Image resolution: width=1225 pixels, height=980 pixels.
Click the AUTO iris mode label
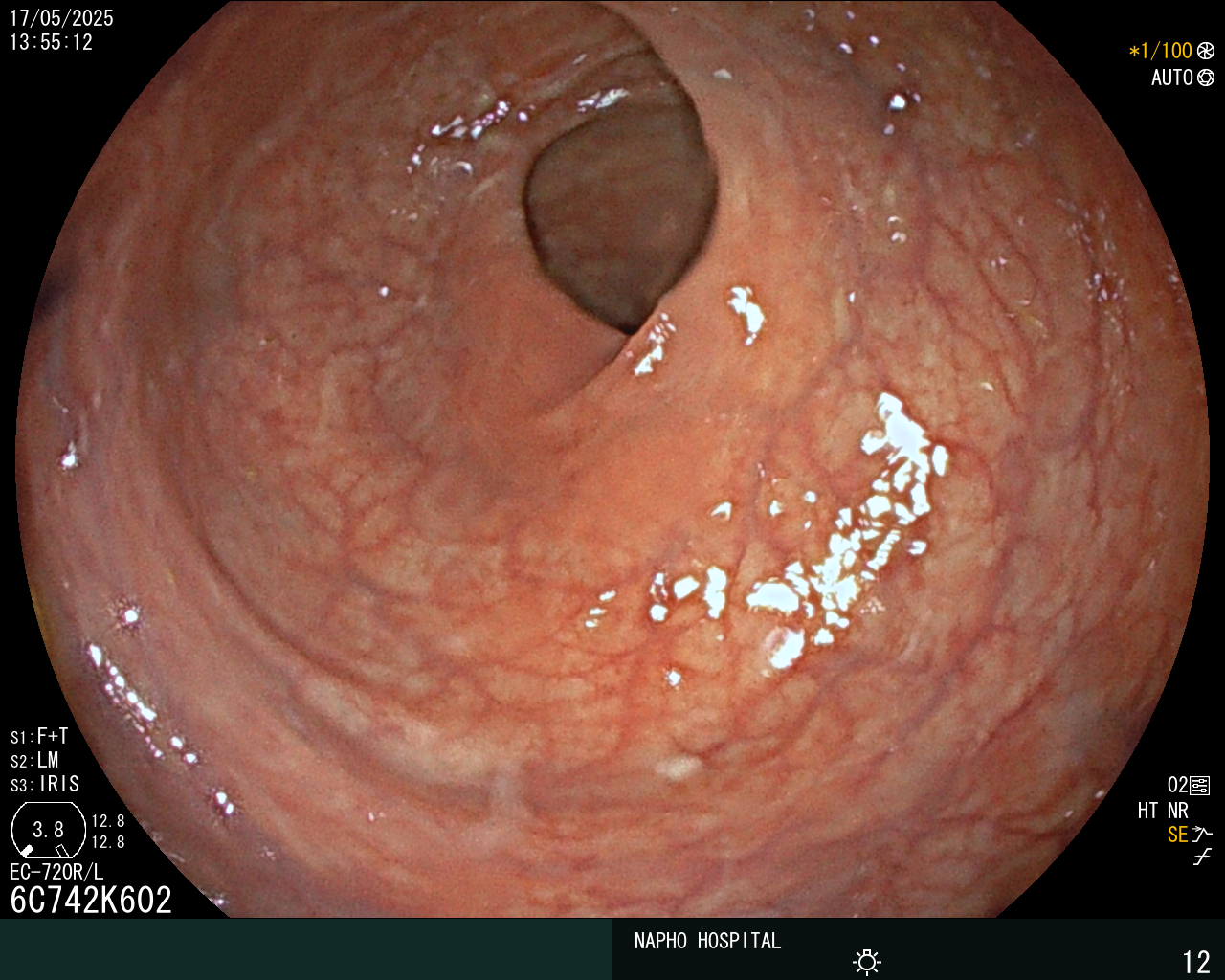pos(1172,78)
